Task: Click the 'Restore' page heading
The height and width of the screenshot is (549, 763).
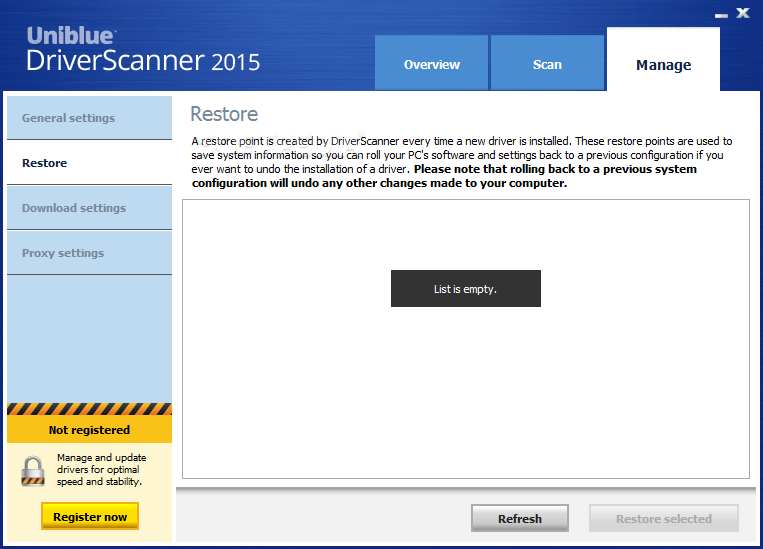Action: click(x=224, y=114)
